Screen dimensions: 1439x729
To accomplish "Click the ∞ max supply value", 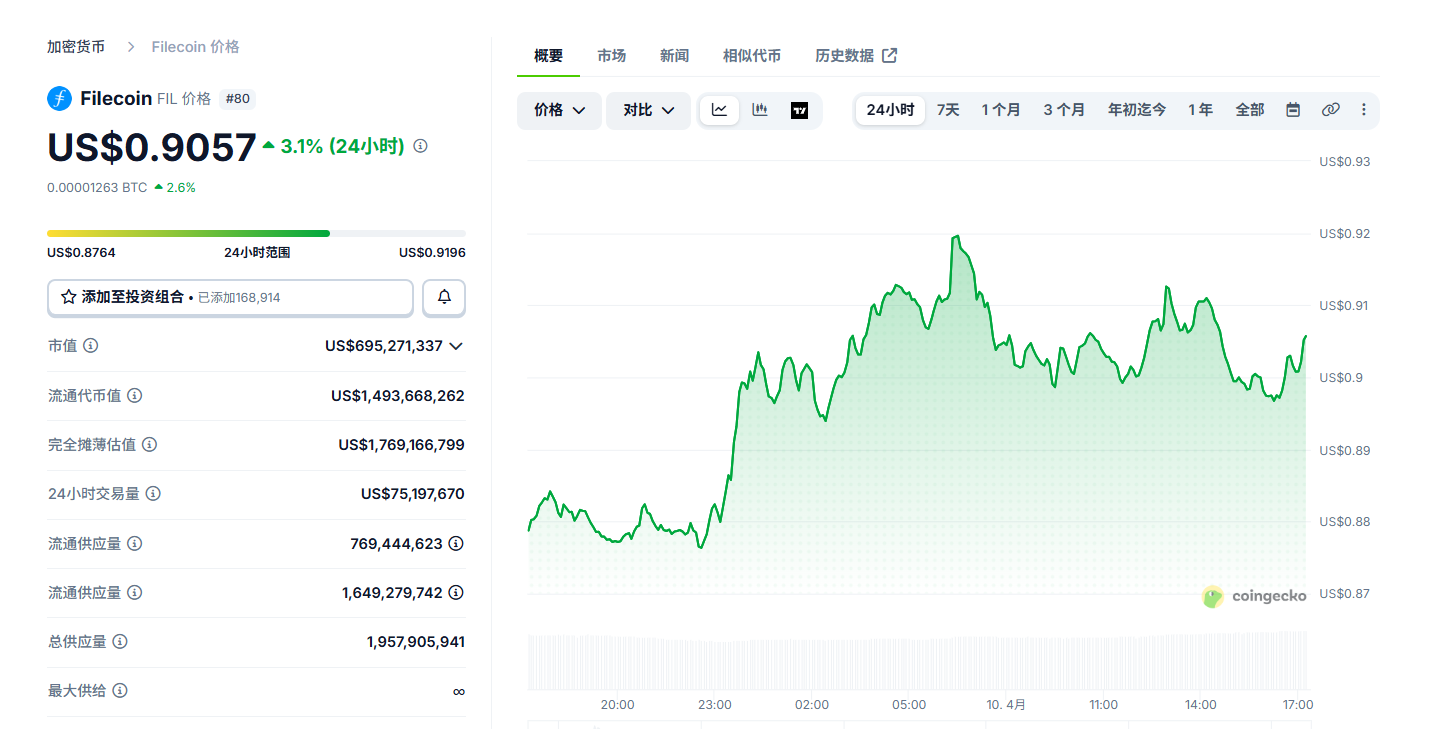I will (459, 691).
